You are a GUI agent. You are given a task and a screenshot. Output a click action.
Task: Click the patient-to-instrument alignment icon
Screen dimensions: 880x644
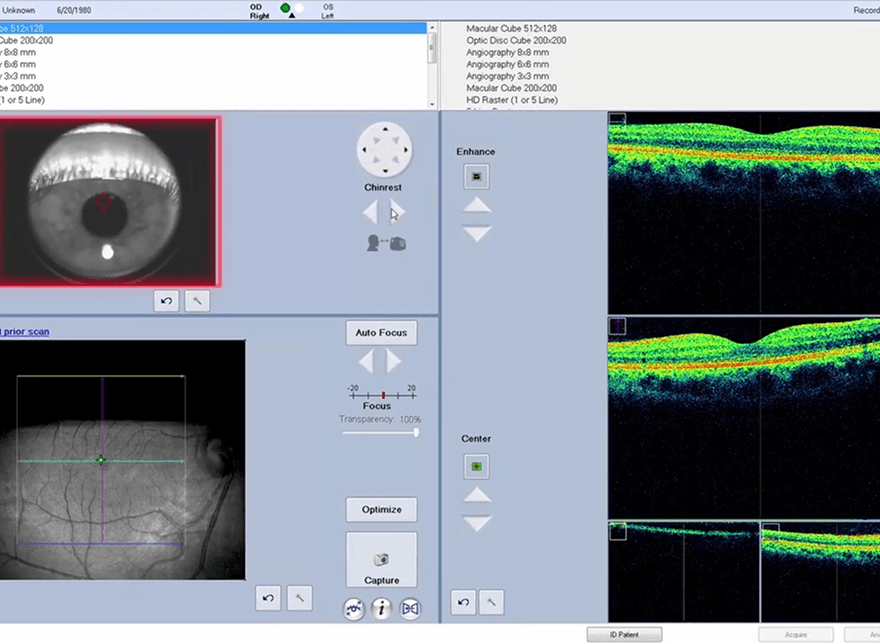click(x=386, y=243)
